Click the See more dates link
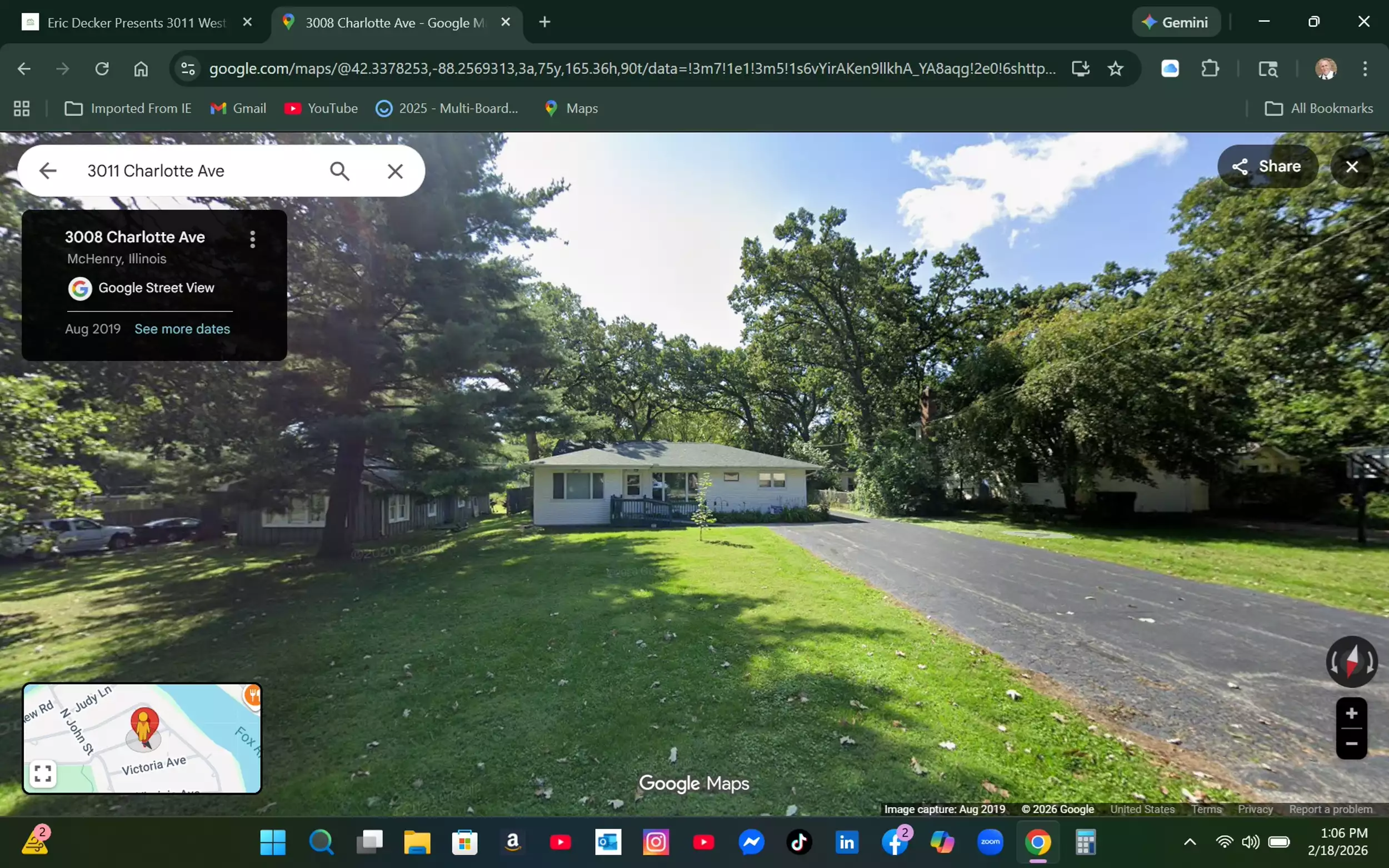 coord(182,329)
